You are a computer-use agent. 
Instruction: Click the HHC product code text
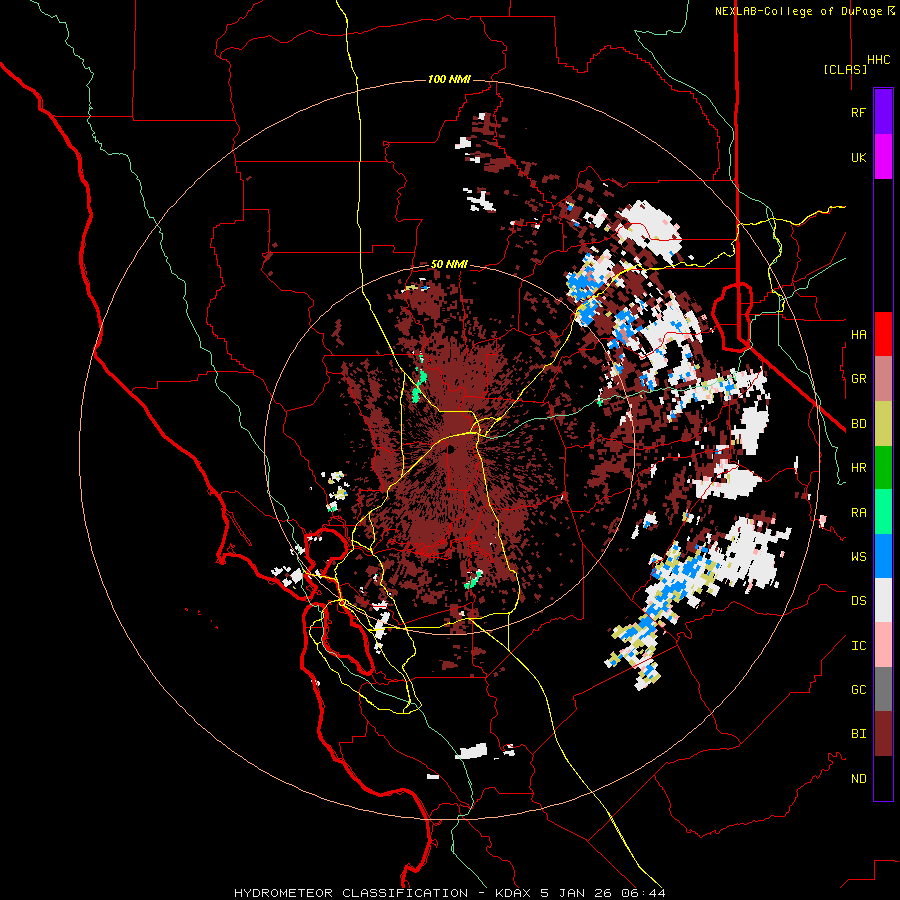click(x=879, y=60)
